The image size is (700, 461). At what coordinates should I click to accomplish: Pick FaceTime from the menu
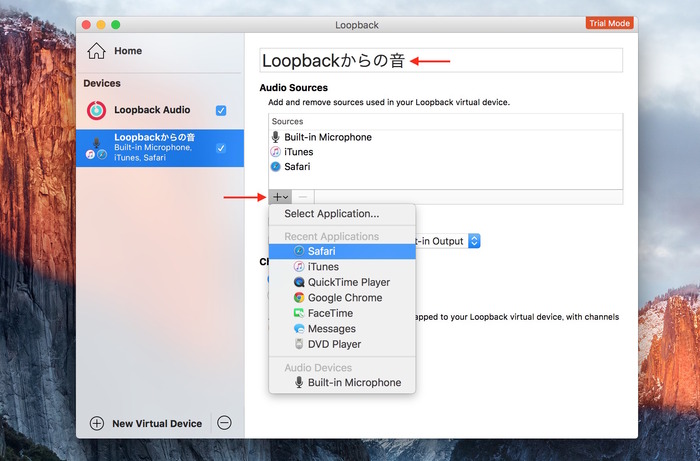click(342, 313)
